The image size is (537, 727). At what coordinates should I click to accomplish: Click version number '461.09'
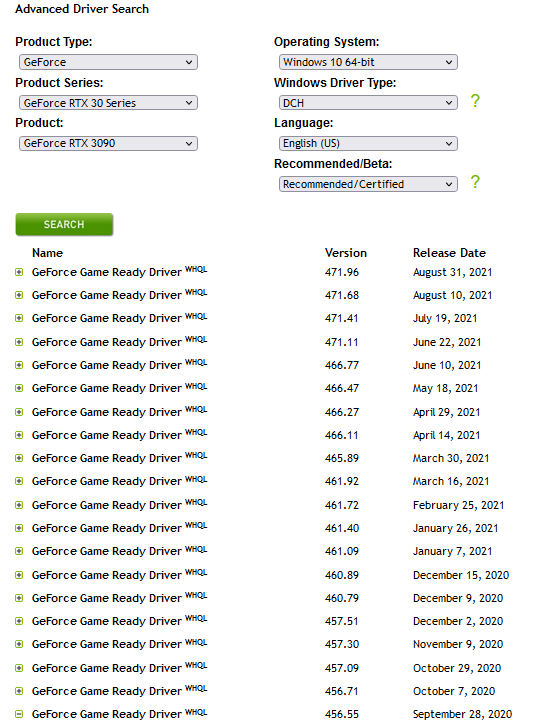point(342,551)
